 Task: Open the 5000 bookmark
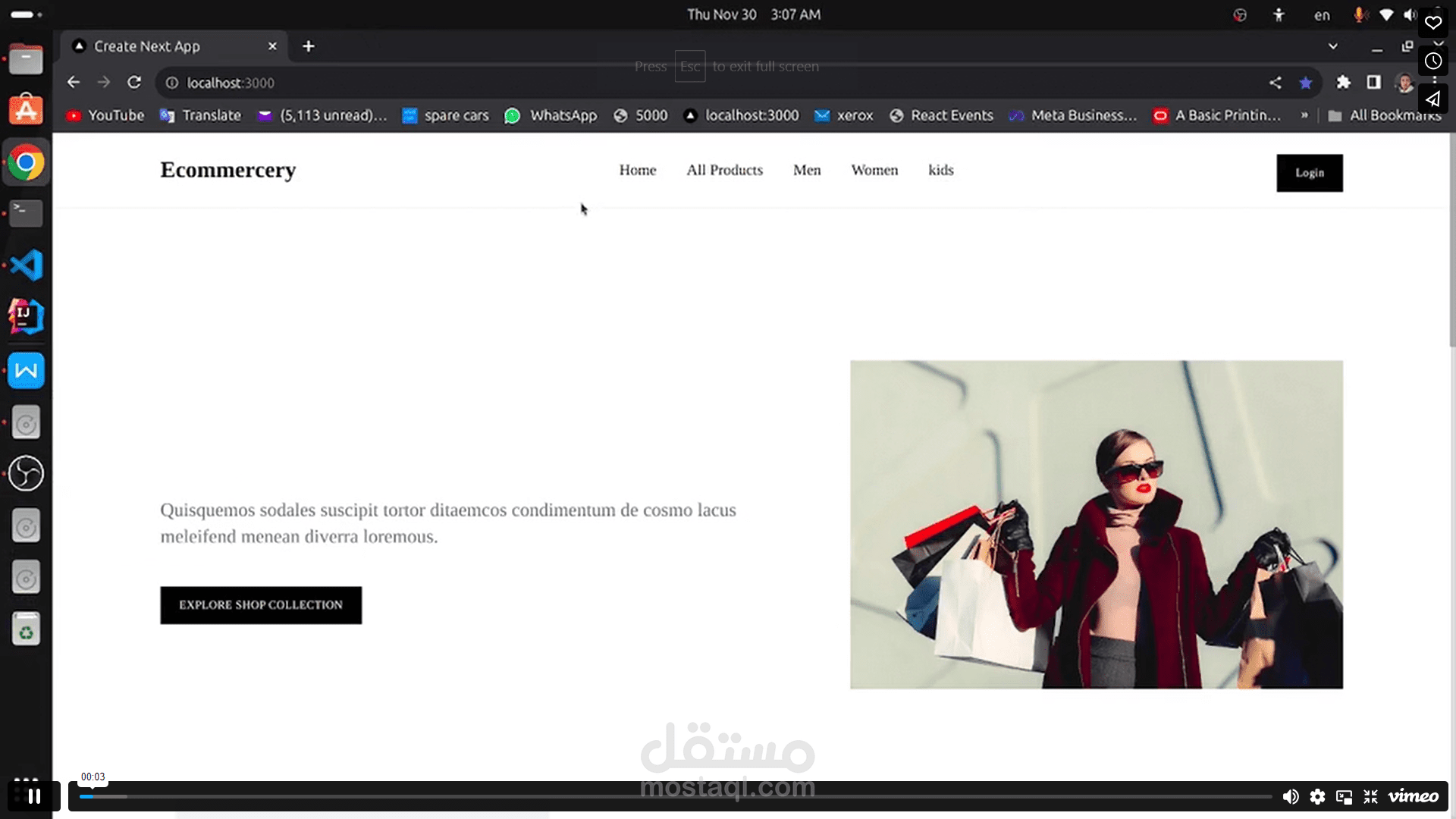(x=641, y=115)
